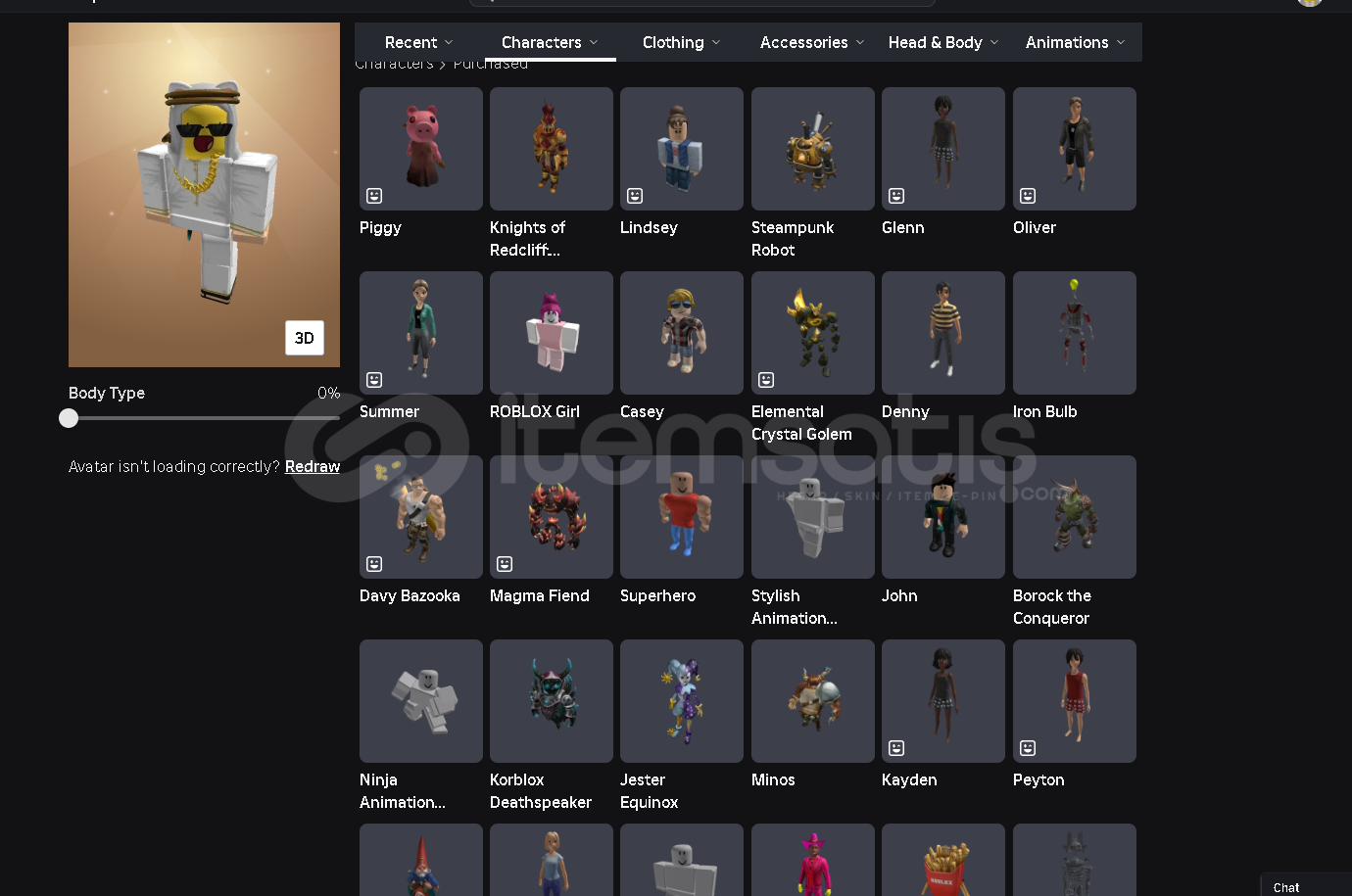Click the face badge on Summer card

point(374,380)
